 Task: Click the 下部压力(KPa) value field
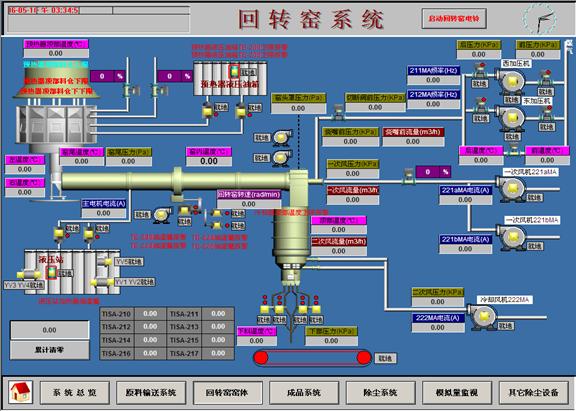point(331,341)
